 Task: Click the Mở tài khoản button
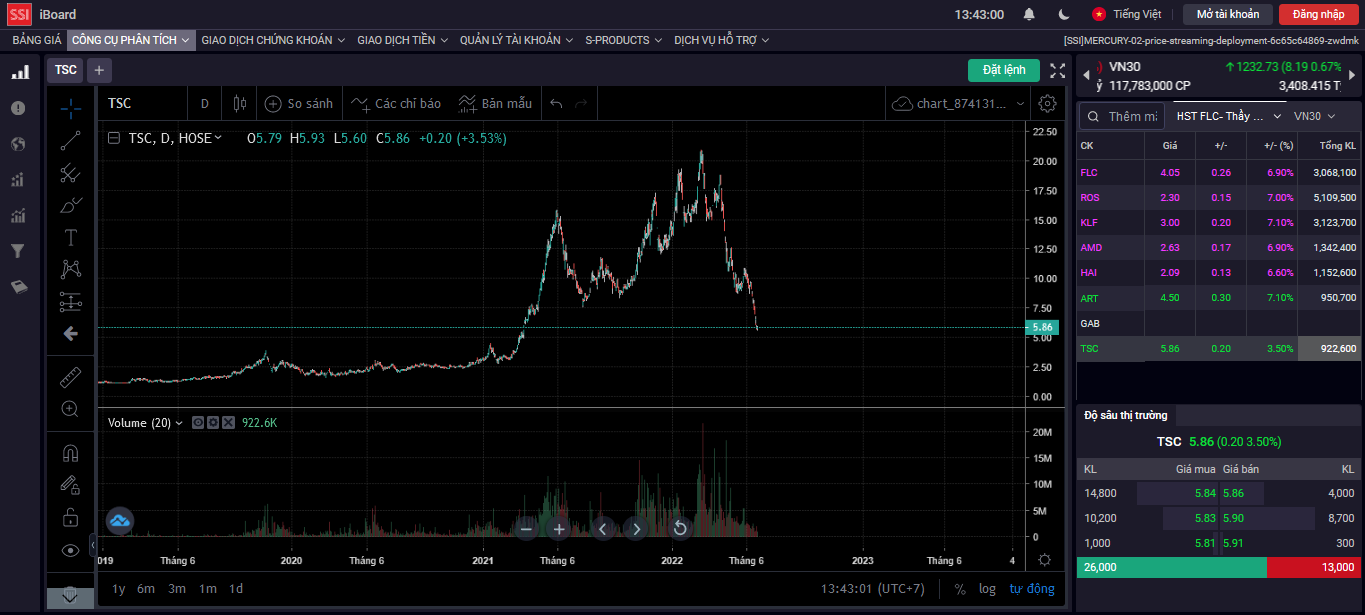point(1227,14)
